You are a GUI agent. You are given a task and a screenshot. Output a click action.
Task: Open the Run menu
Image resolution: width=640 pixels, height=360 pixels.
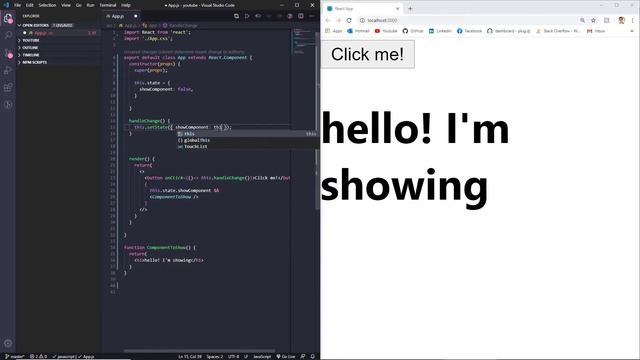pyautogui.click(x=90, y=5)
